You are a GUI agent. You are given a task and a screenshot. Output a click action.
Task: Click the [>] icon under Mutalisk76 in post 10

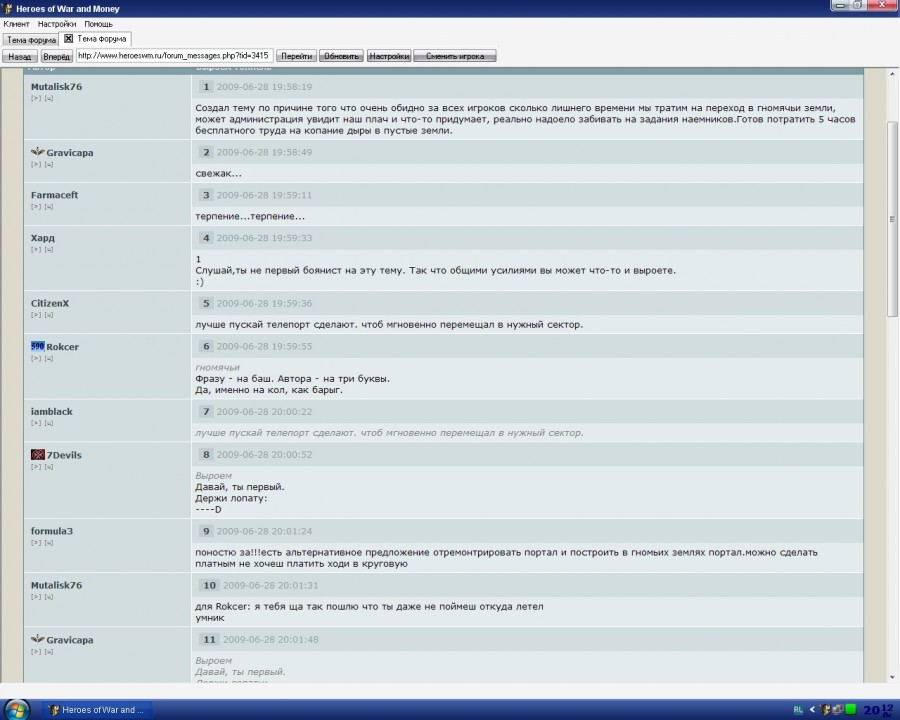[36, 597]
